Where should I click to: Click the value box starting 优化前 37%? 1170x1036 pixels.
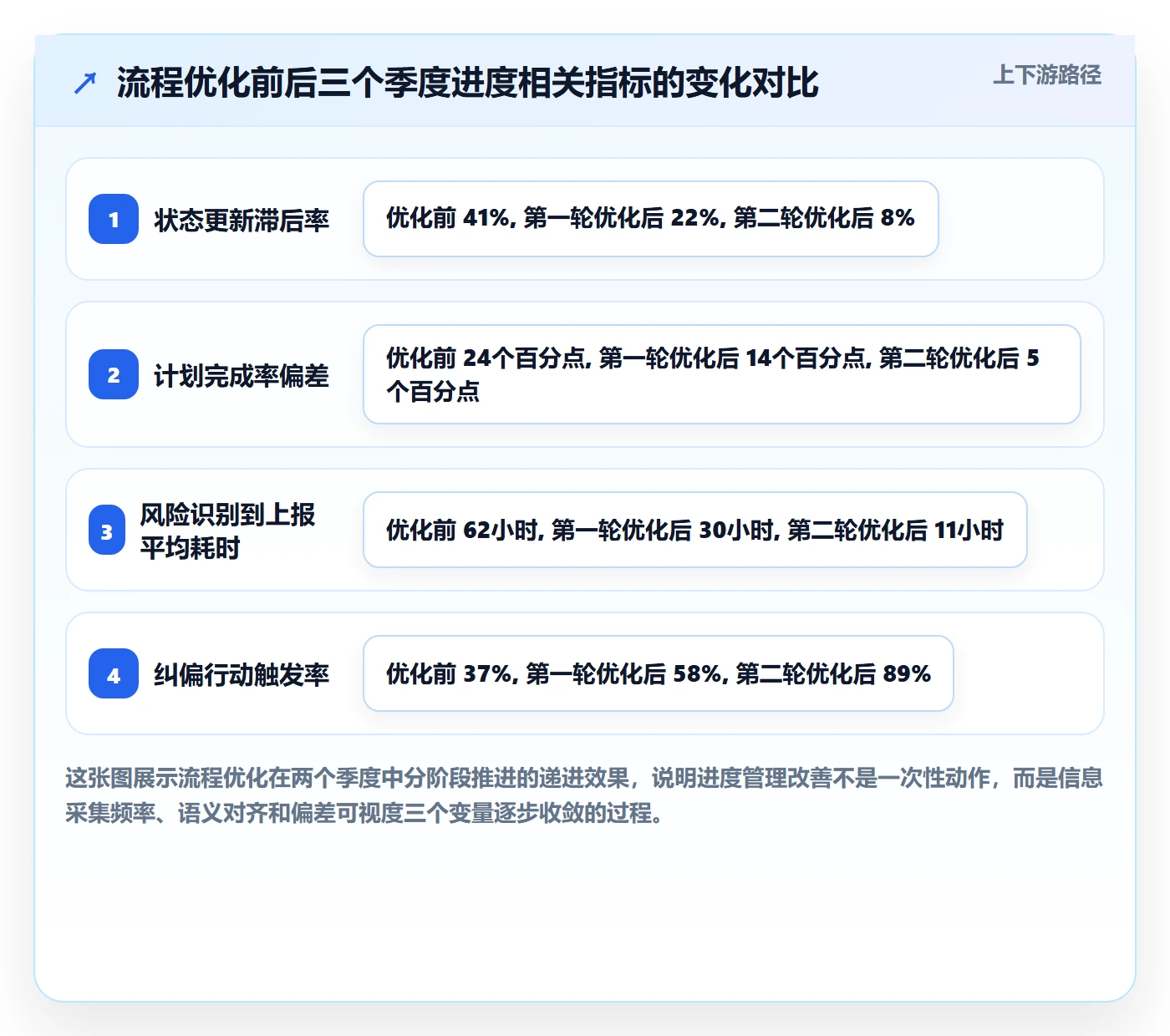point(659,673)
